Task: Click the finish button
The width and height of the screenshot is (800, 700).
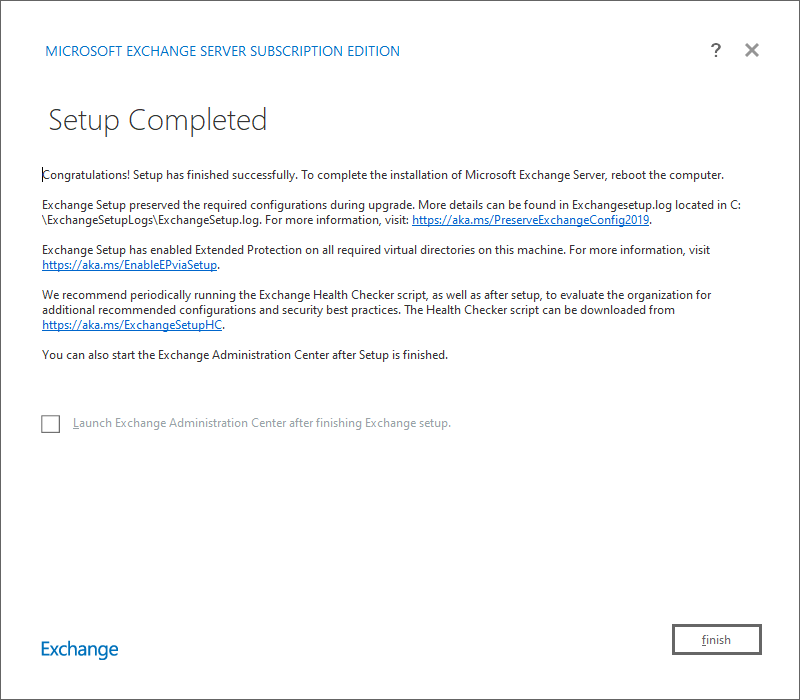Action: coord(716,639)
